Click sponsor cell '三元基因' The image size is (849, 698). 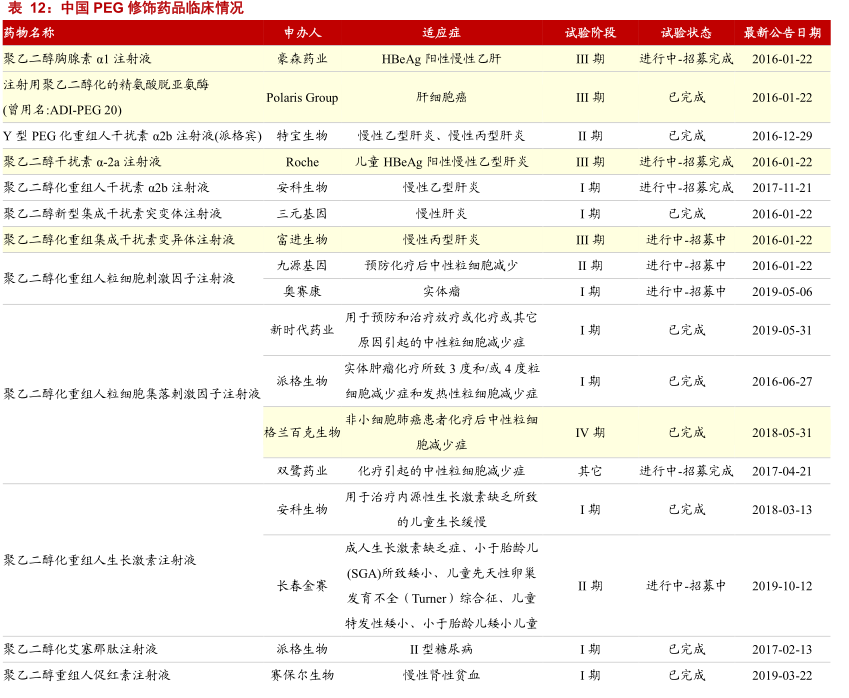(x=302, y=213)
